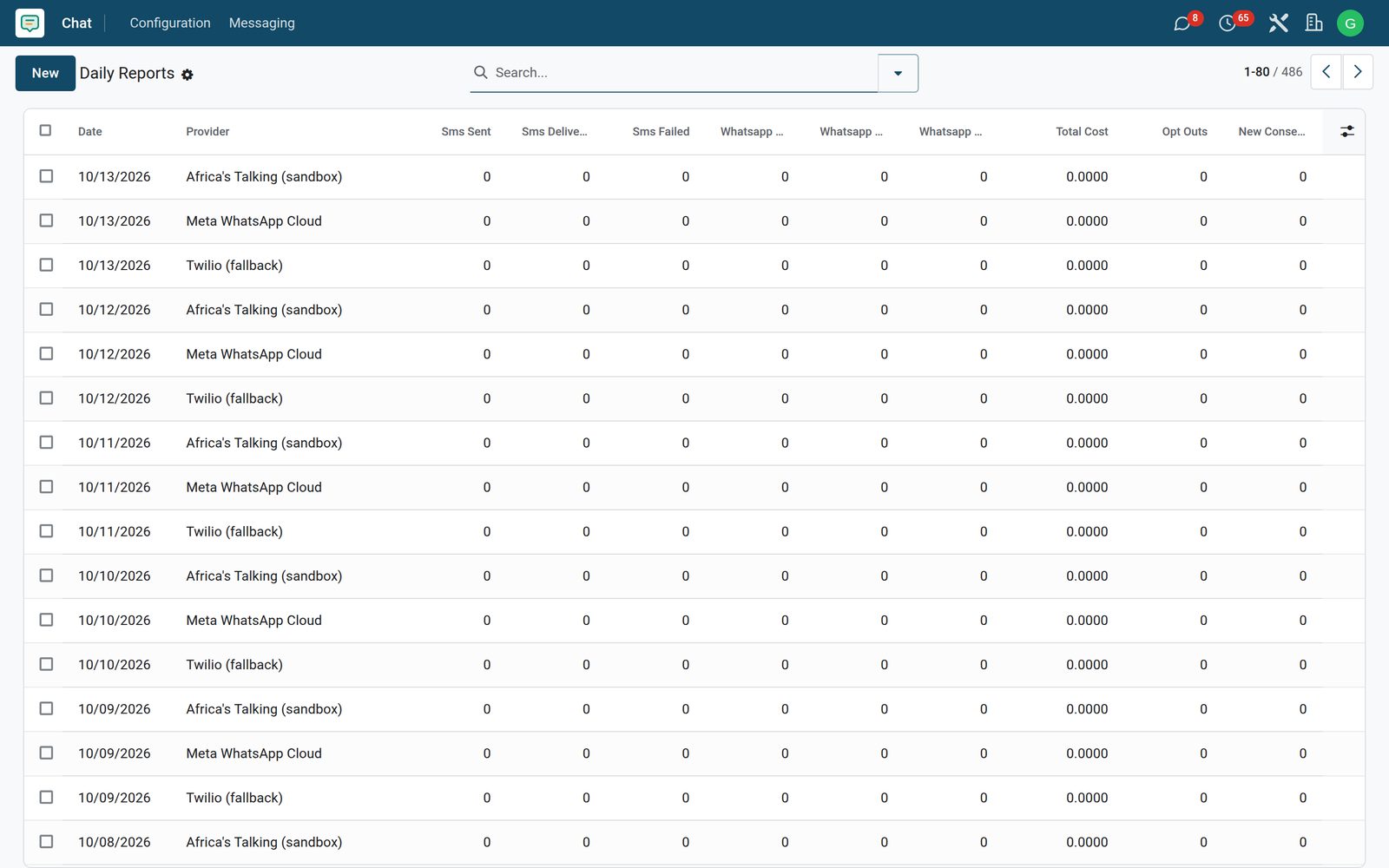1389x868 pixels.
Task: Sort by the New Conse... column header
Action: click(x=1271, y=132)
